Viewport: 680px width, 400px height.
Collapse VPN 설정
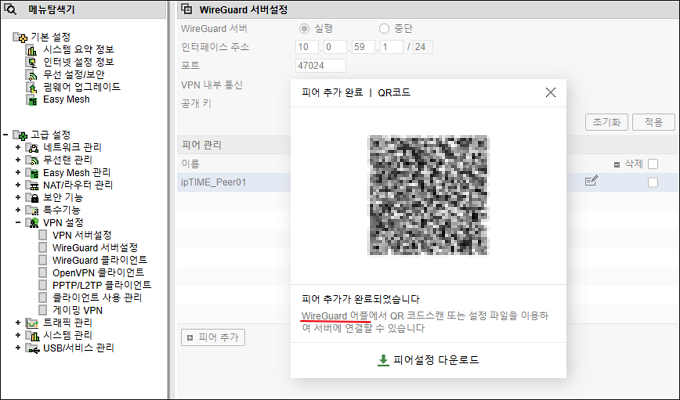point(18,223)
